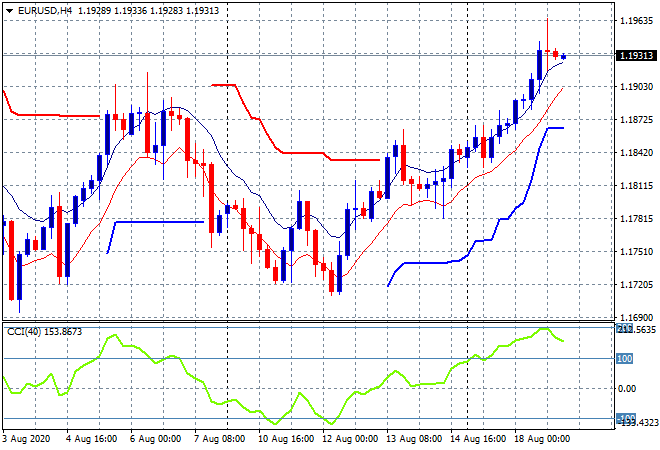Click time axis label 14 Aug 16:00
The width and height of the screenshot is (660, 450).
478,439
